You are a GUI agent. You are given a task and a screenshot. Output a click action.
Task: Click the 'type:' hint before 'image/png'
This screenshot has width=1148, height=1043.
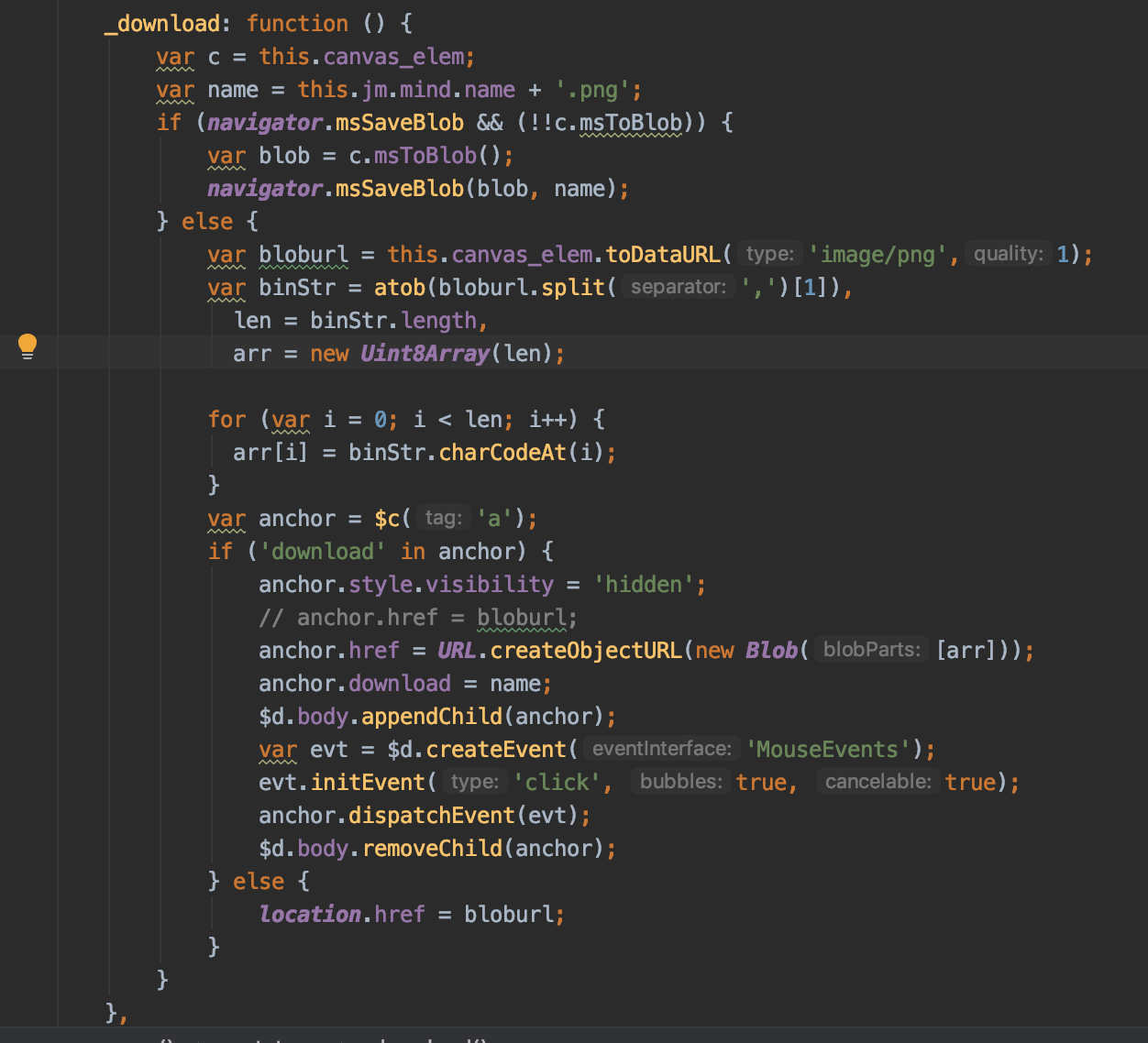click(770, 254)
